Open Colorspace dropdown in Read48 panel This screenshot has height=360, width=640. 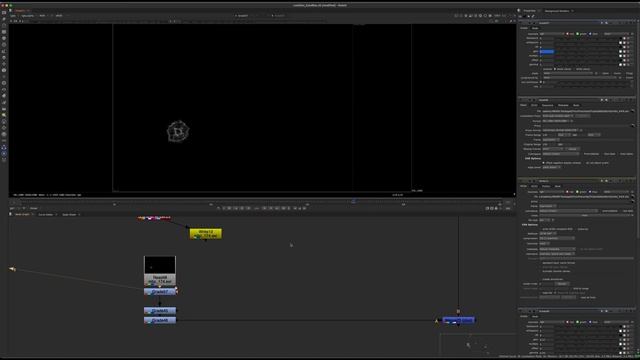(561, 154)
